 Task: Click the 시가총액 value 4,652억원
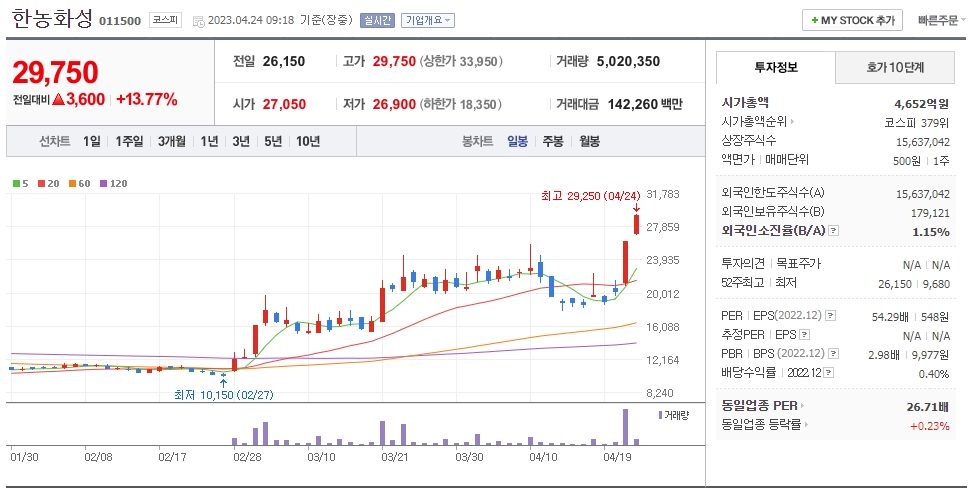[x=921, y=104]
